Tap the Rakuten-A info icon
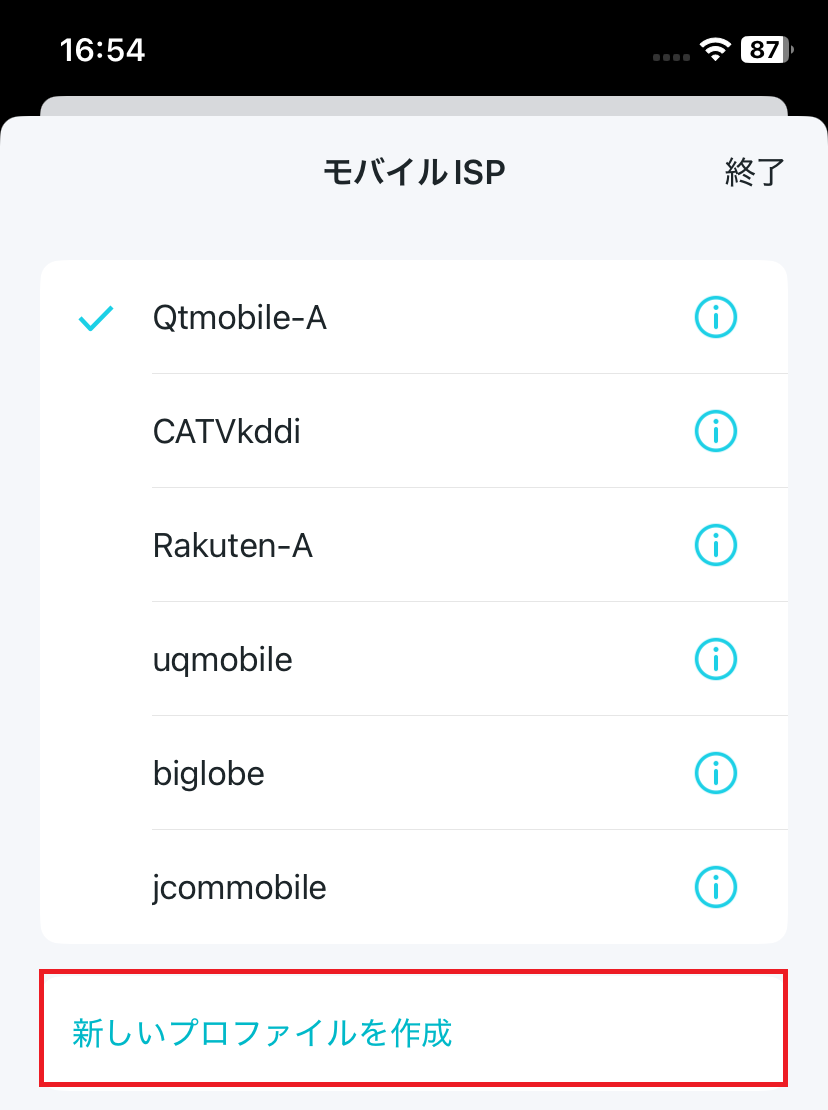The width and height of the screenshot is (828, 1110). tap(715, 545)
